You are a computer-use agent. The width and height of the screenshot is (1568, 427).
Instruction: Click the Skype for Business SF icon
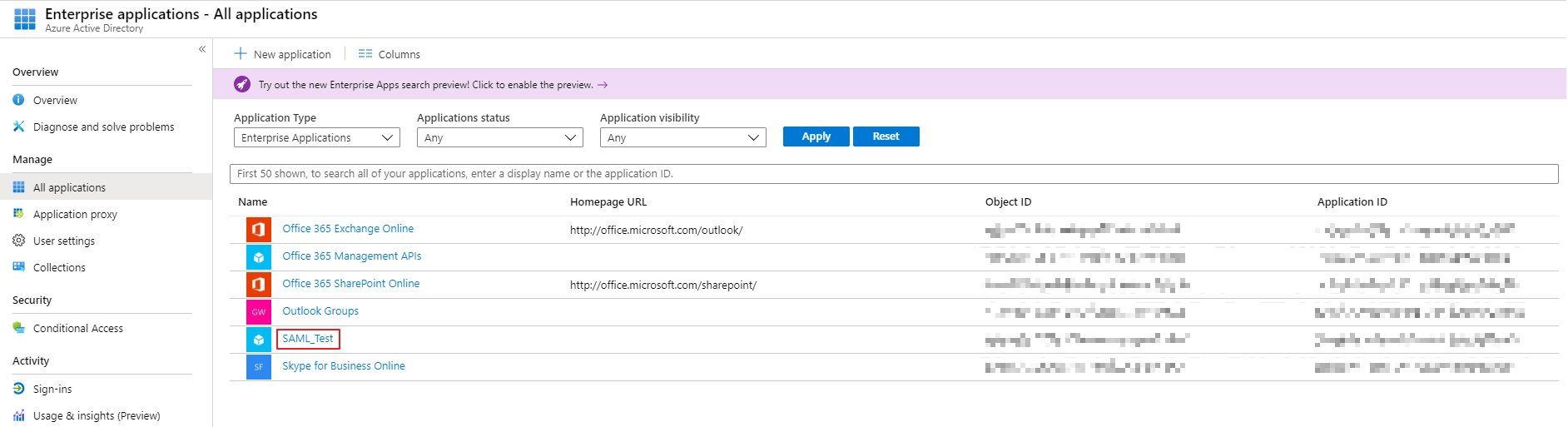tap(258, 366)
